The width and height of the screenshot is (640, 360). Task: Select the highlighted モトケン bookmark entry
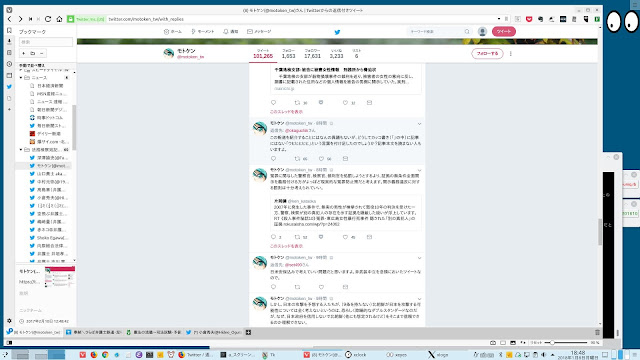tap(44, 166)
